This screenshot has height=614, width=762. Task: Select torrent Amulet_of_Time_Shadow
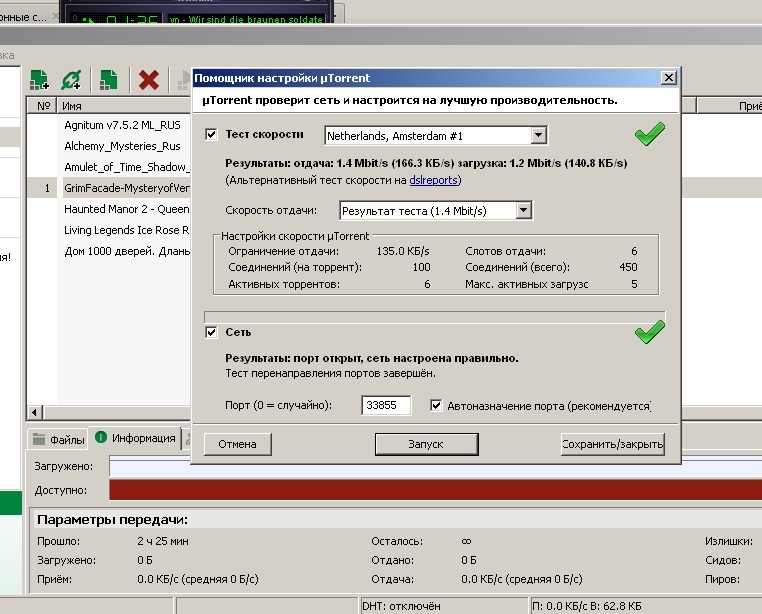126,167
